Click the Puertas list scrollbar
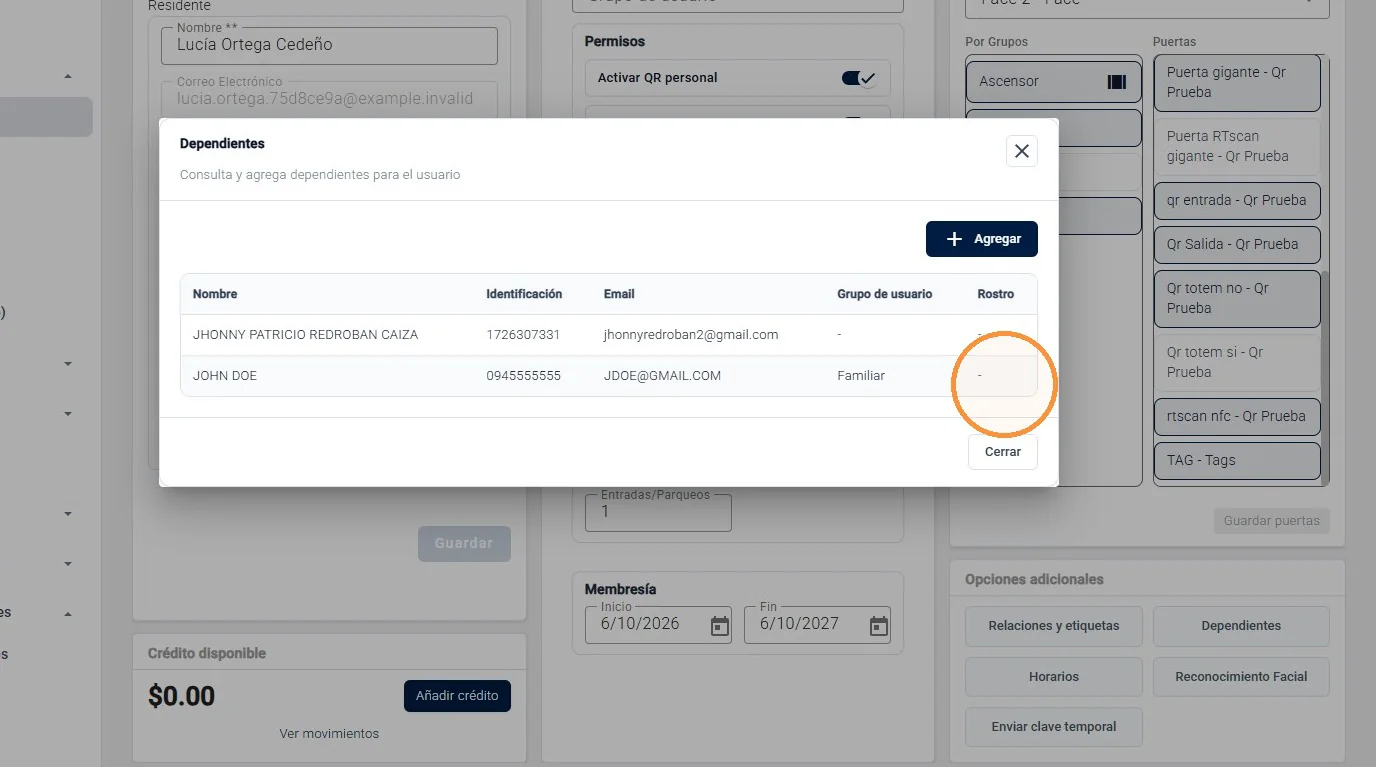 click(x=1325, y=378)
